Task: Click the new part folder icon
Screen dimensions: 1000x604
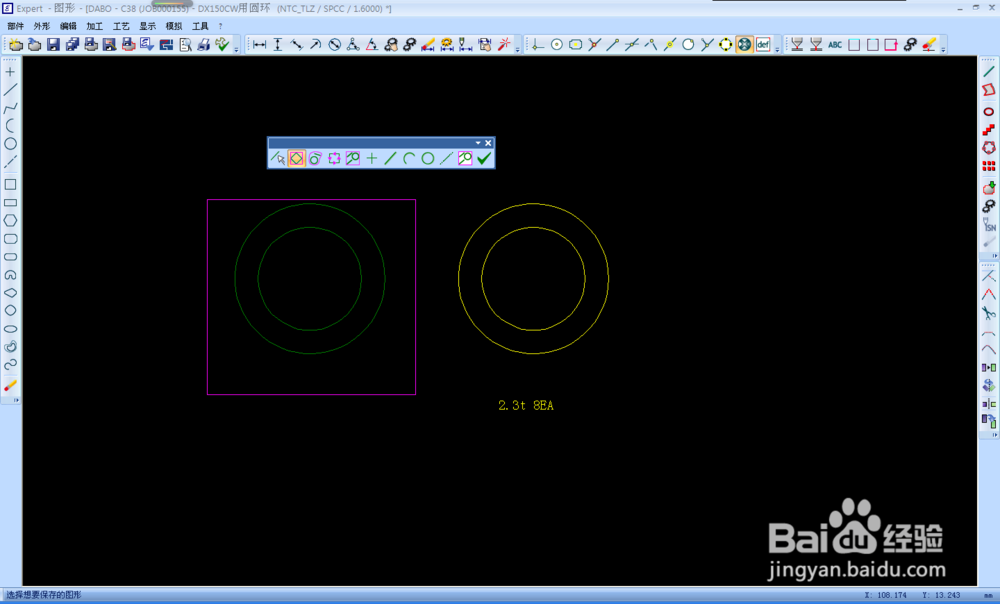Action: [x=16, y=45]
